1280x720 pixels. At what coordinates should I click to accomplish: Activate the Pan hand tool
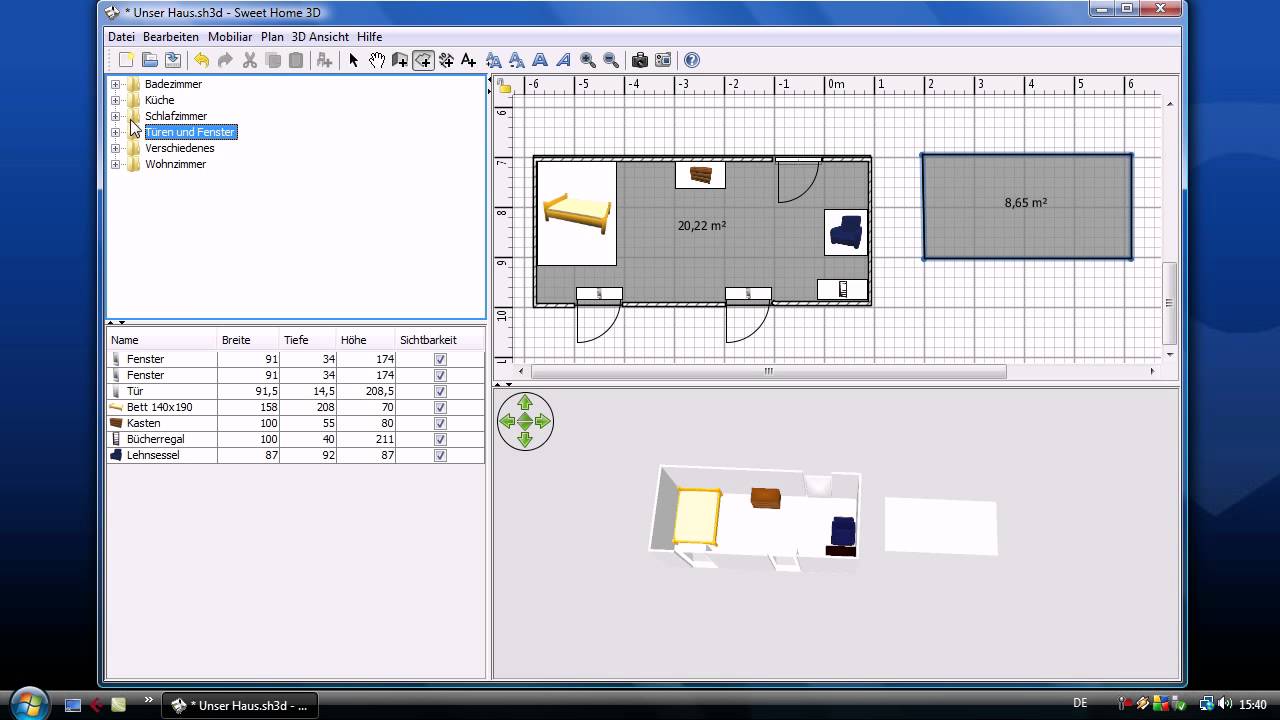377,60
